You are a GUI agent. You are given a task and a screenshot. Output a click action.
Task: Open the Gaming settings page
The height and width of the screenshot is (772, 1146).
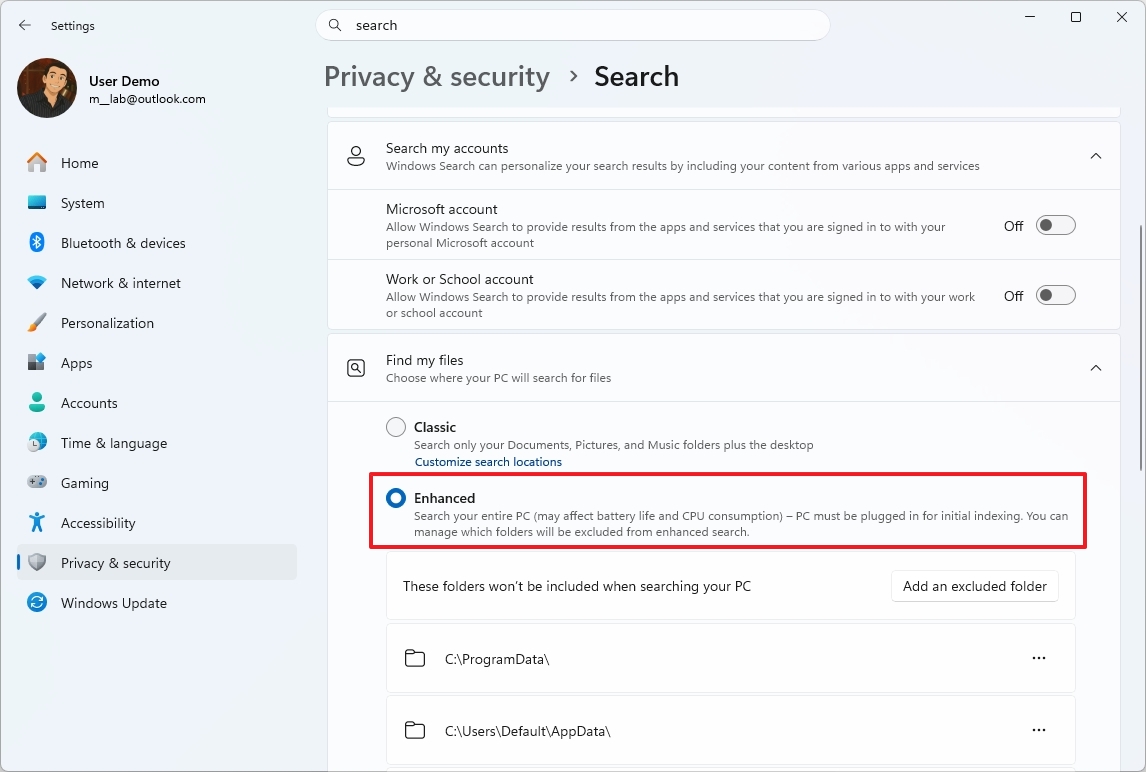[x=85, y=482]
